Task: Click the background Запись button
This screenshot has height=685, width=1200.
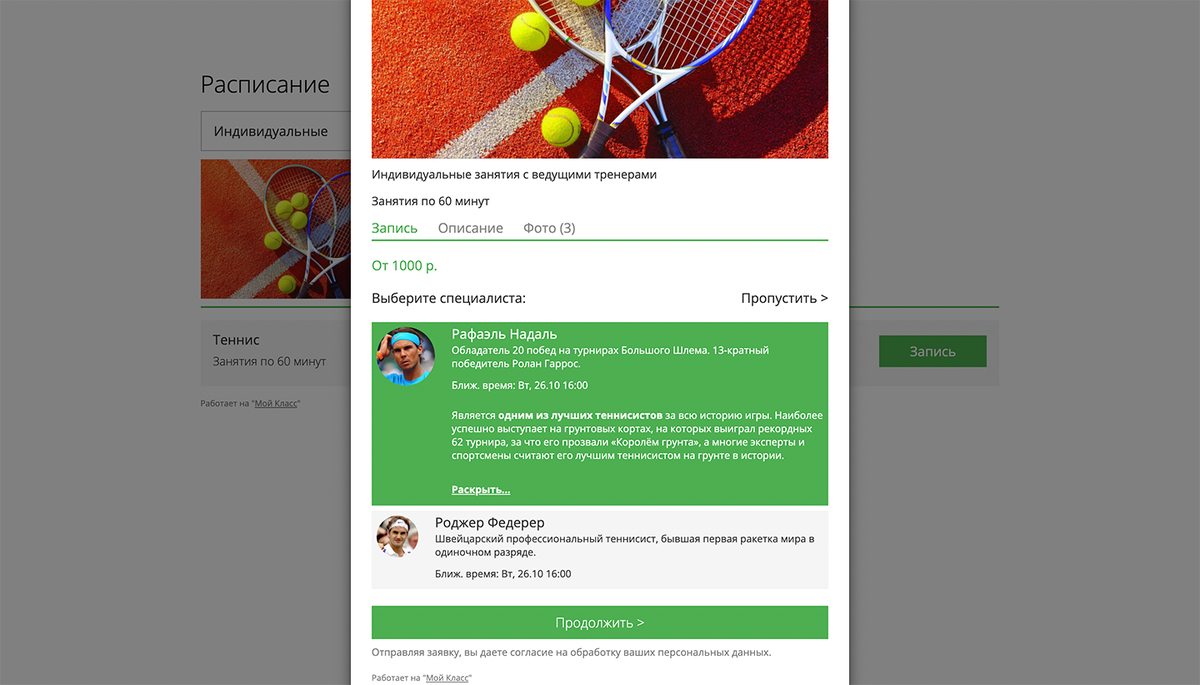Action: tap(932, 351)
